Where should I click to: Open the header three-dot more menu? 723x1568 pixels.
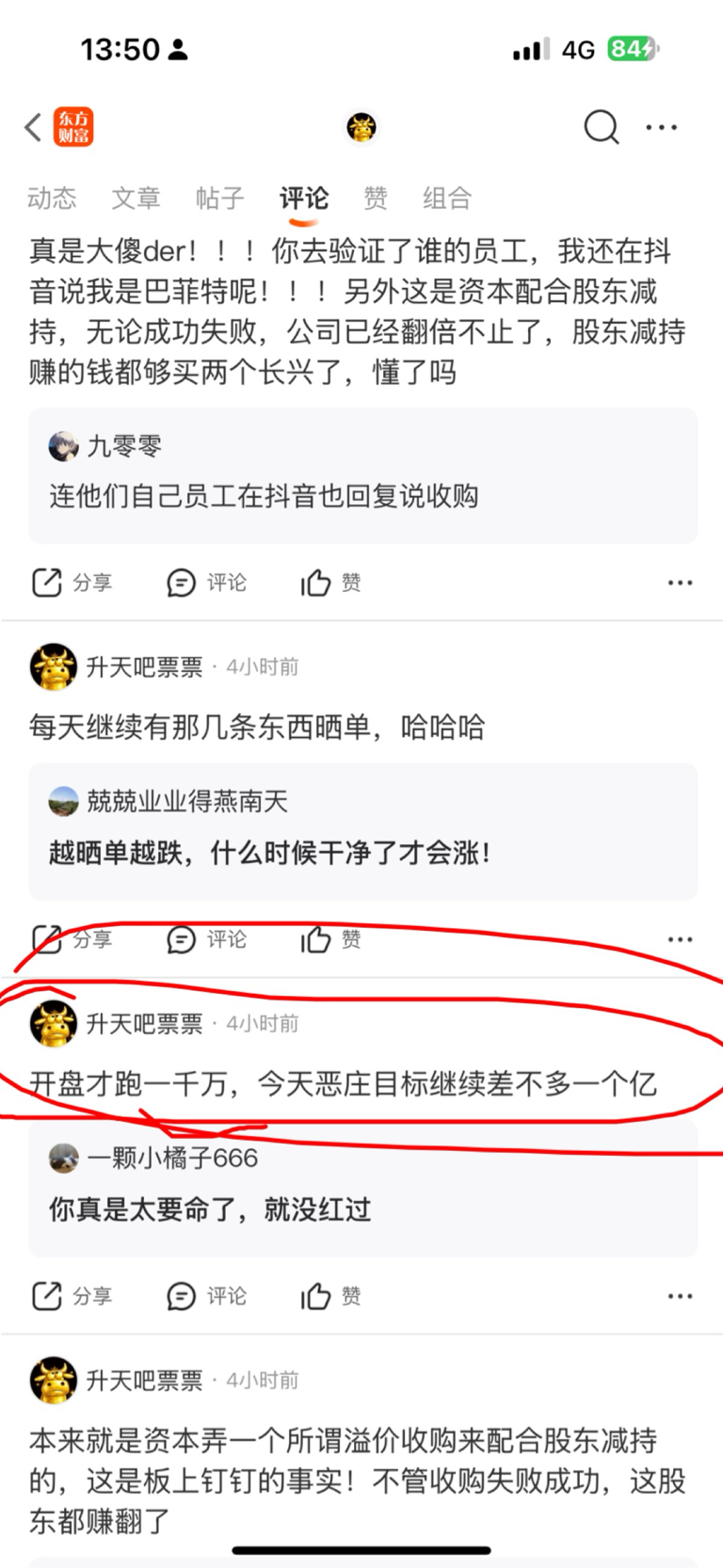tap(662, 127)
